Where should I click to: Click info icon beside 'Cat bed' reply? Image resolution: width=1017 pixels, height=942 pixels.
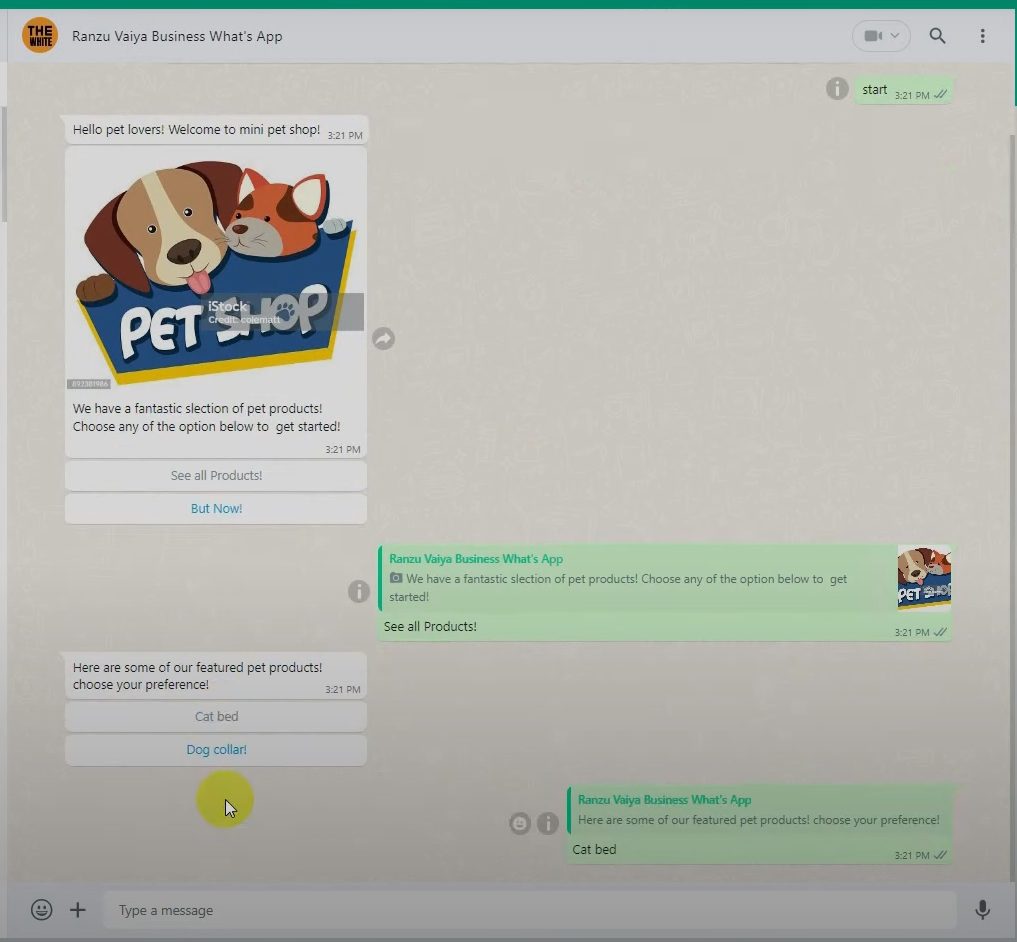548,823
